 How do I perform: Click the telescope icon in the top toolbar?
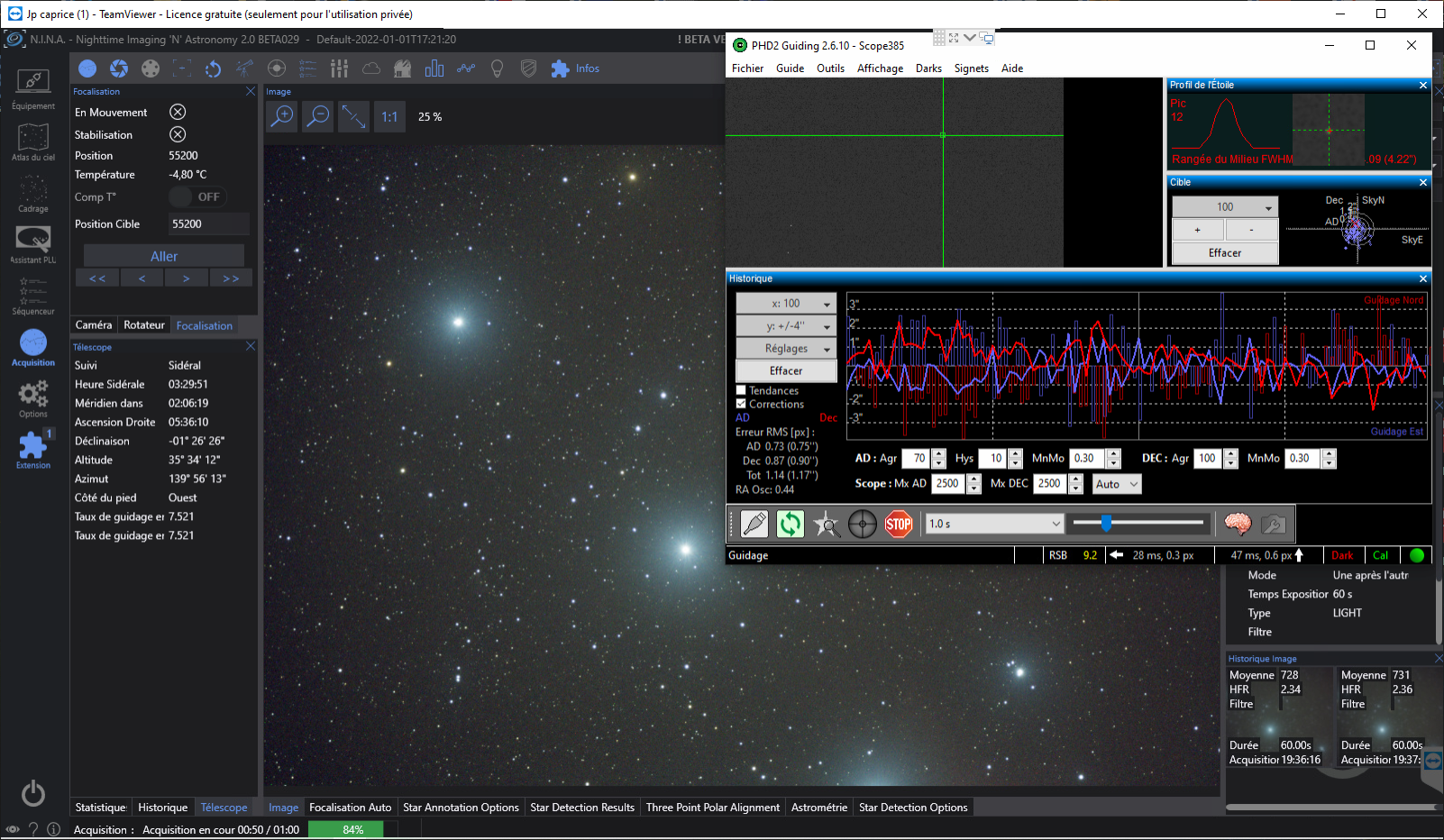pos(244,68)
